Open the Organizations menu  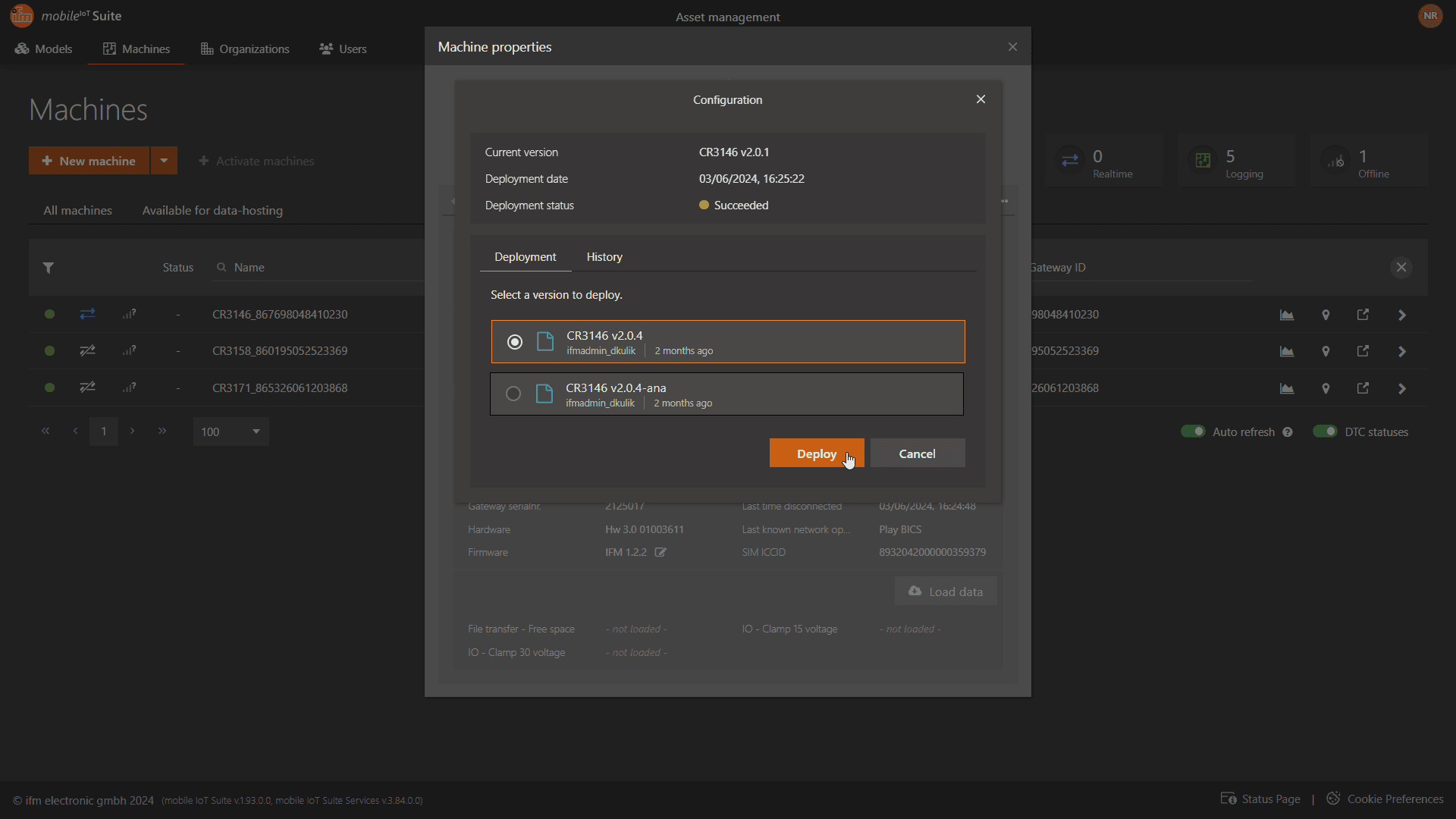click(x=245, y=49)
